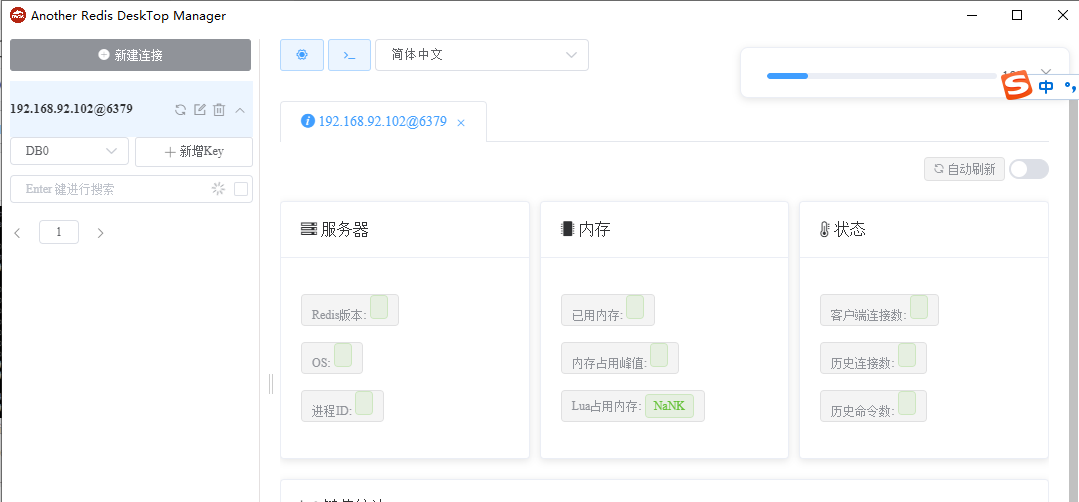Click the 自动刷新 label
Viewport: 1079px width, 502px height.
tap(964, 169)
